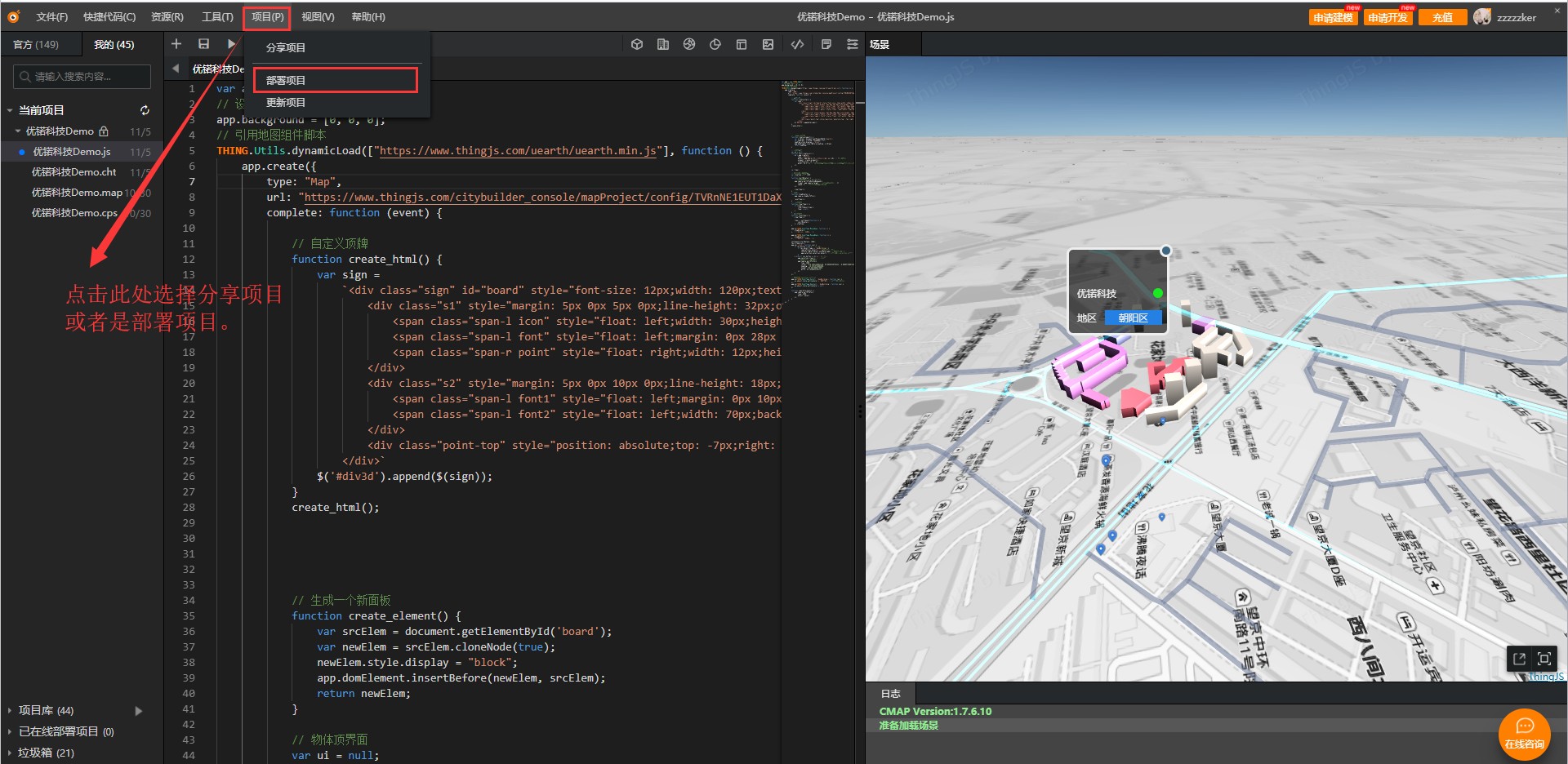
Task: Open file 优锘科技Demo.js
Action: 72,151
